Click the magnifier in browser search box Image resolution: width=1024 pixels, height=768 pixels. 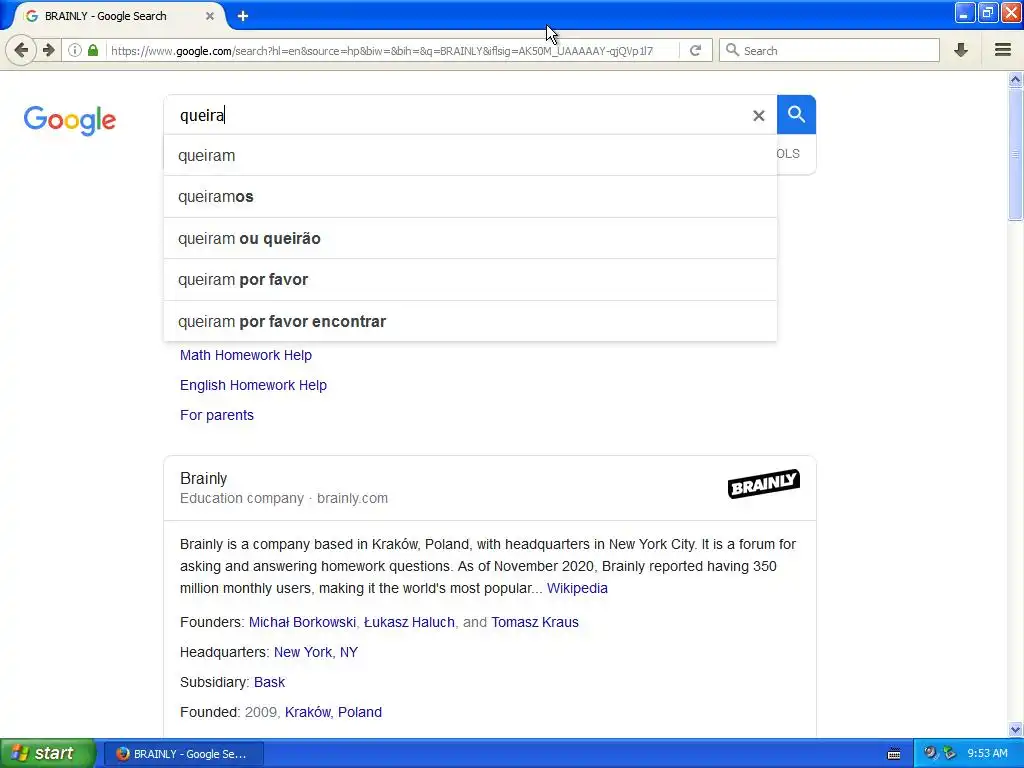click(x=733, y=50)
